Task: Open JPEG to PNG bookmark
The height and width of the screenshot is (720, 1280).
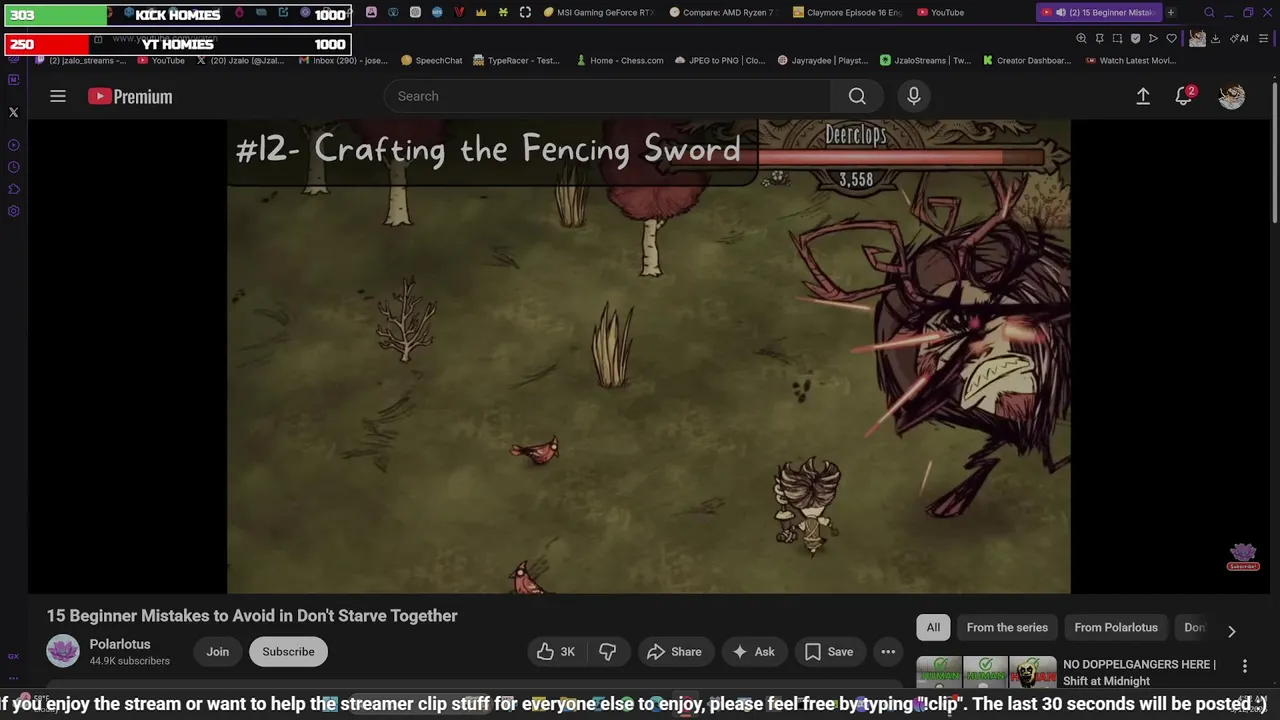Action: coord(720,60)
